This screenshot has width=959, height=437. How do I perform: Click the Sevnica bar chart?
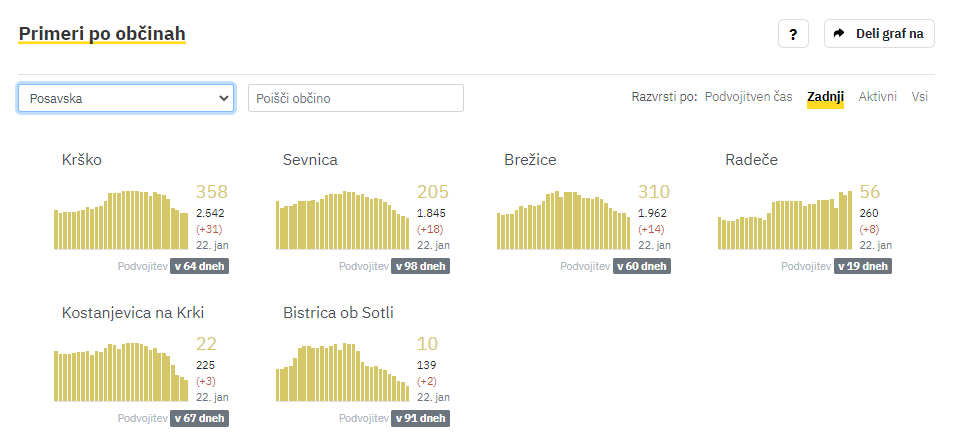(x=342, y=220)
